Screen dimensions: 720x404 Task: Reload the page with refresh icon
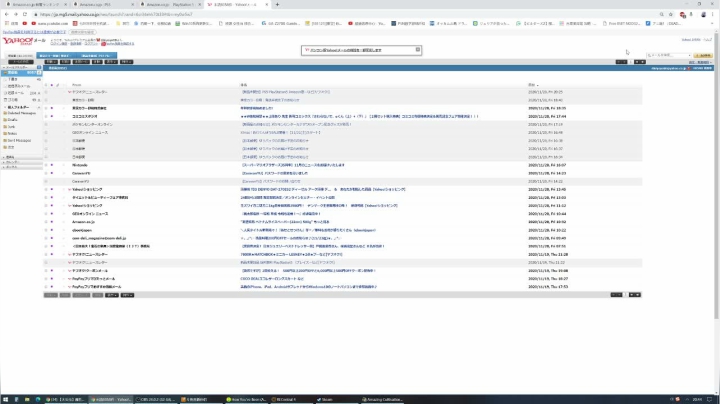coord(25,14)
